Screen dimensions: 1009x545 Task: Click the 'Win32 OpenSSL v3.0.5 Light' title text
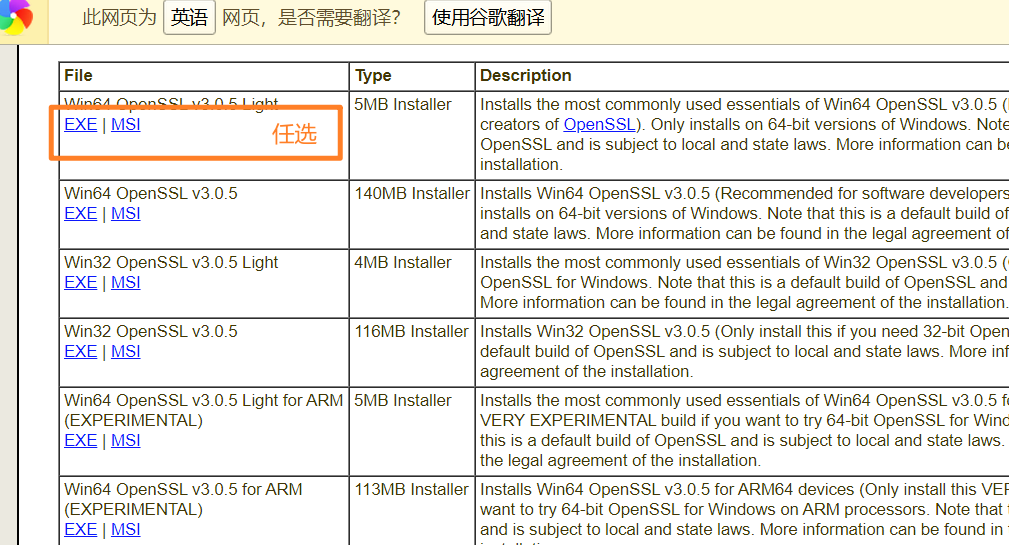[171, 262]
